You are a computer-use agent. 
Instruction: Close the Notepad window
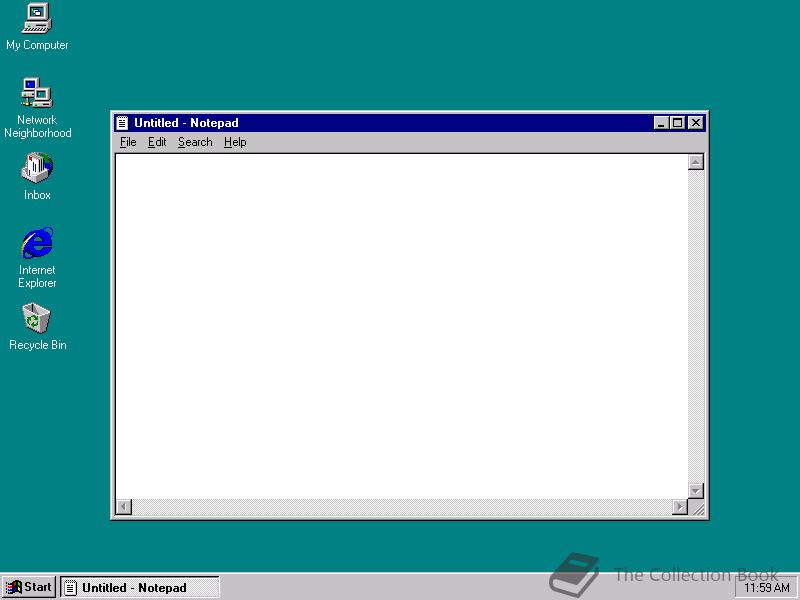point(696,123)
